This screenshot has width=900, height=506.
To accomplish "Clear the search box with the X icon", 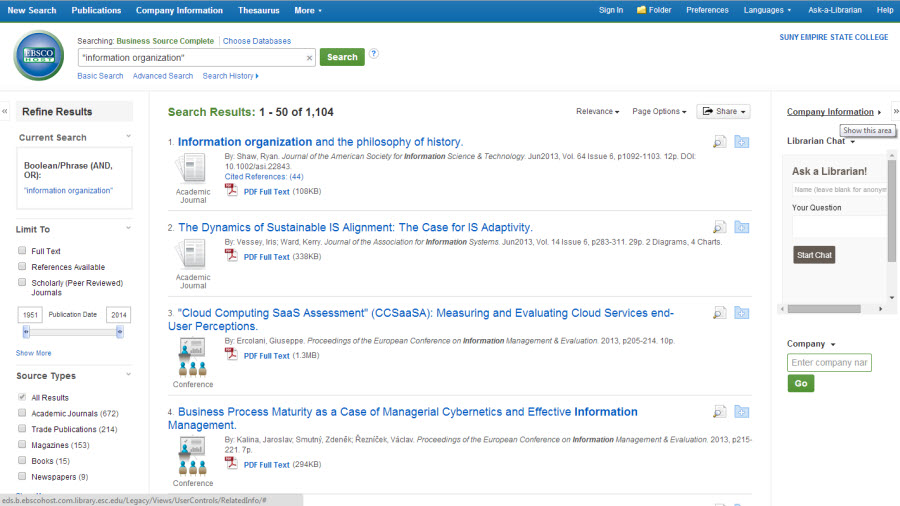I will pos(309,58).
